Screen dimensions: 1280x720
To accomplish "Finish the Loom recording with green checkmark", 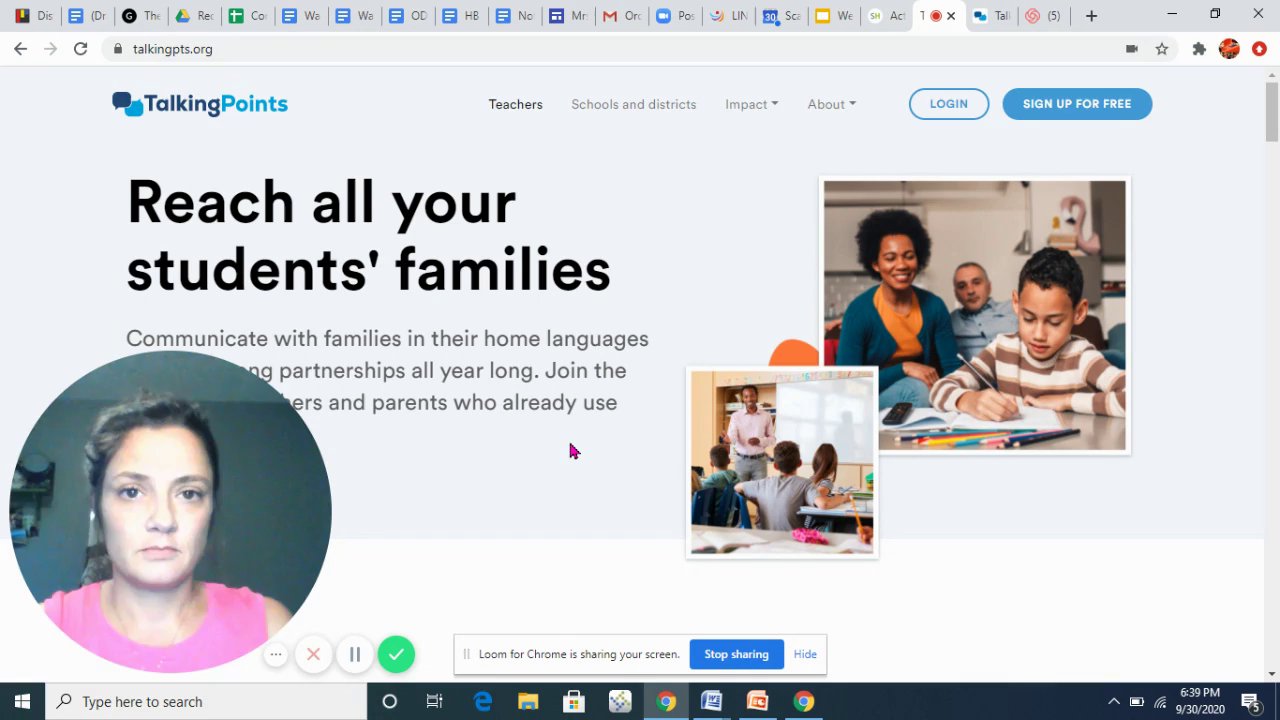I will pos(396,654).
